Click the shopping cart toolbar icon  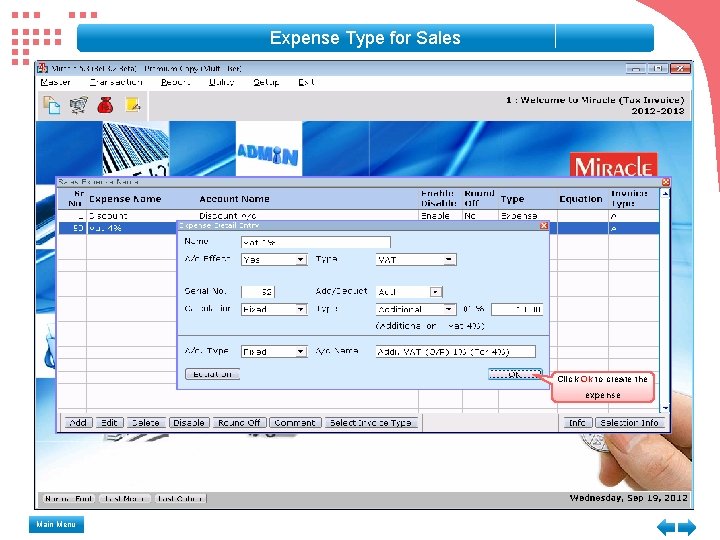coord(79,105)
